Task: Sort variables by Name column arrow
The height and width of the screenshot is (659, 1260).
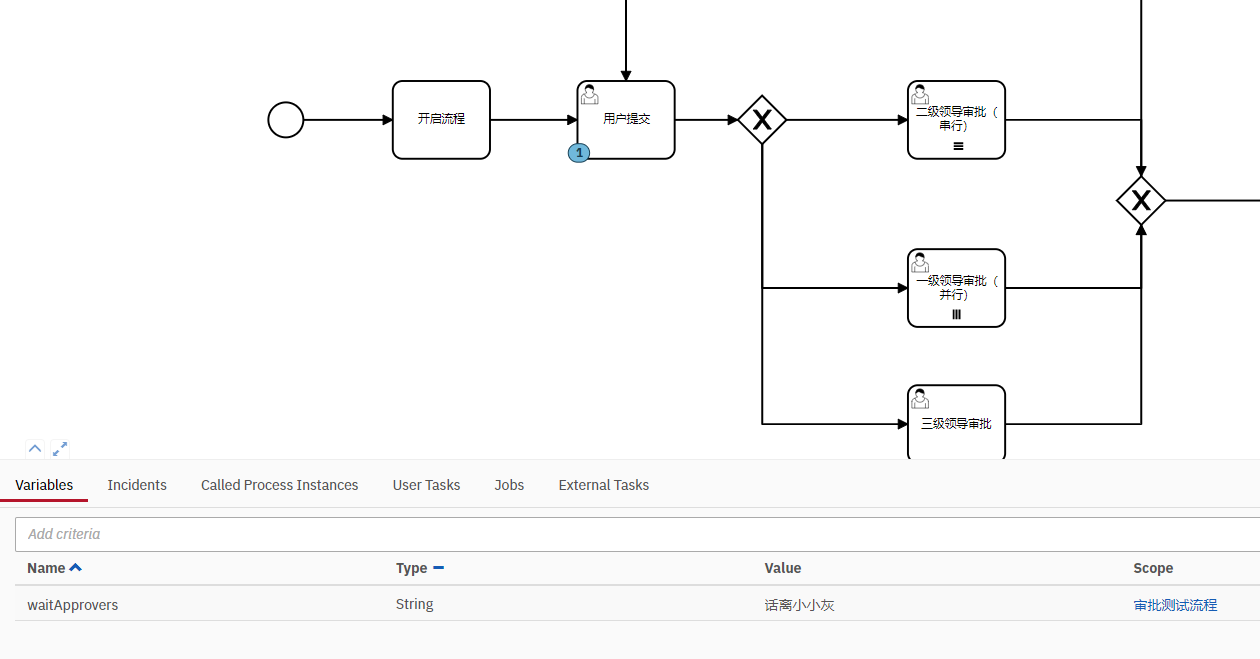Action: [76, 568]
